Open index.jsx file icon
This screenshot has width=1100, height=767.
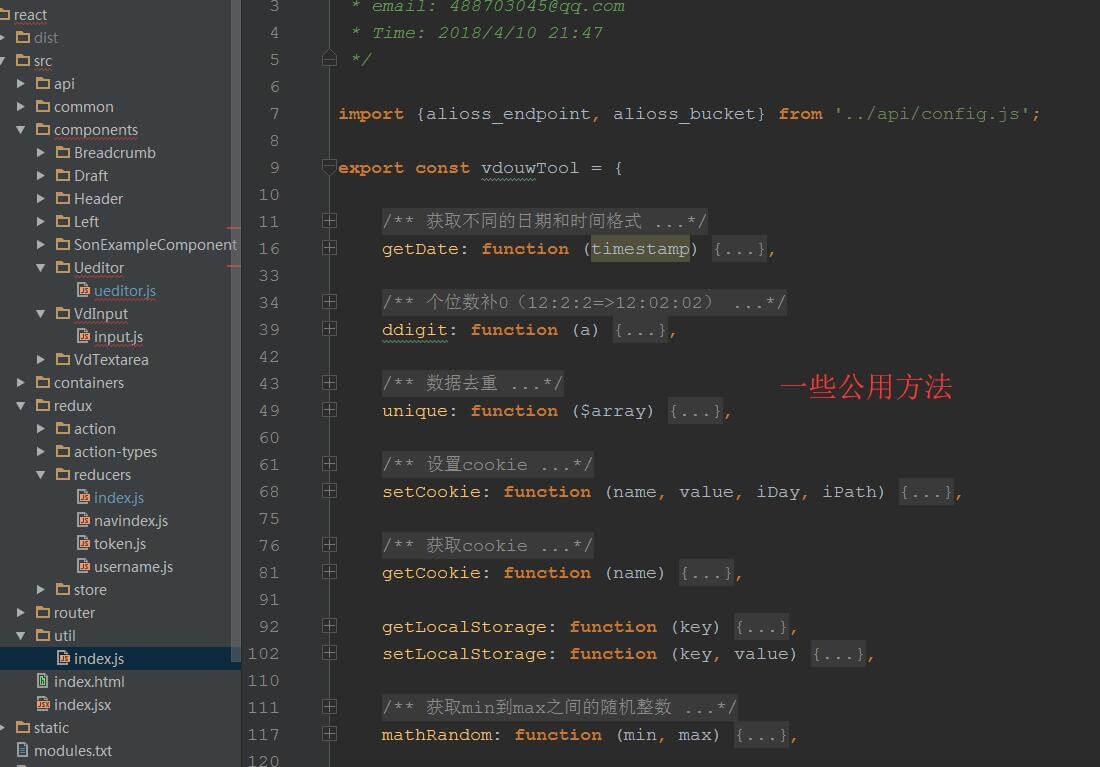(43, 705)
